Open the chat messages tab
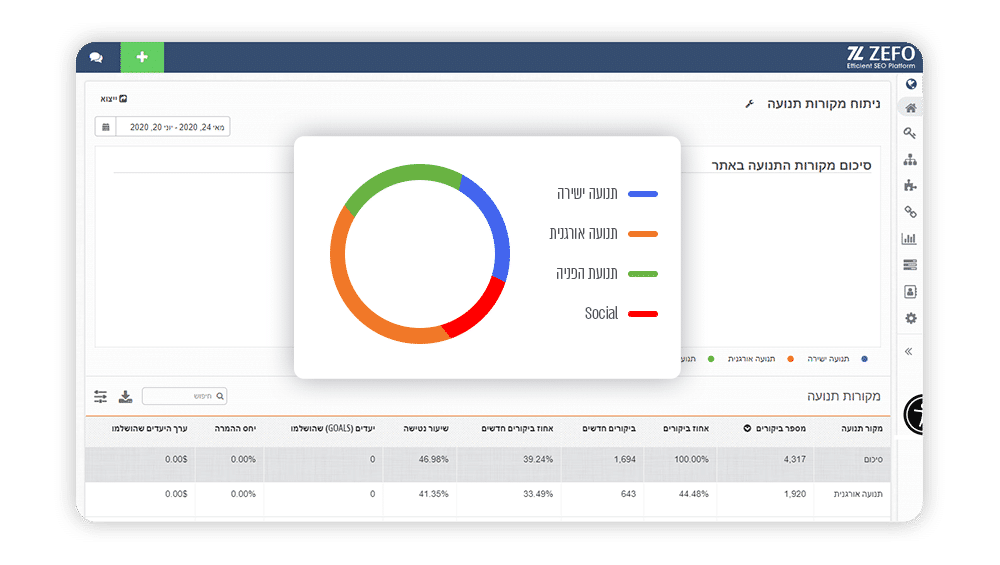Viewport: 1000px width, 565px height. (x=97, y=57)
